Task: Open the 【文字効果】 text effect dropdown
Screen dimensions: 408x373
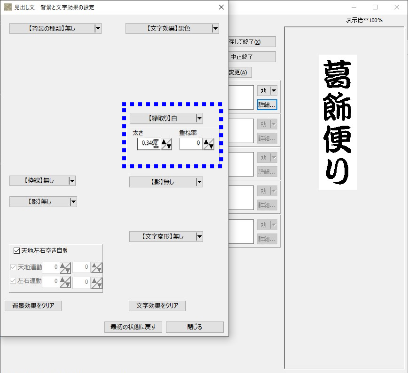Action: tap(172, 29)
